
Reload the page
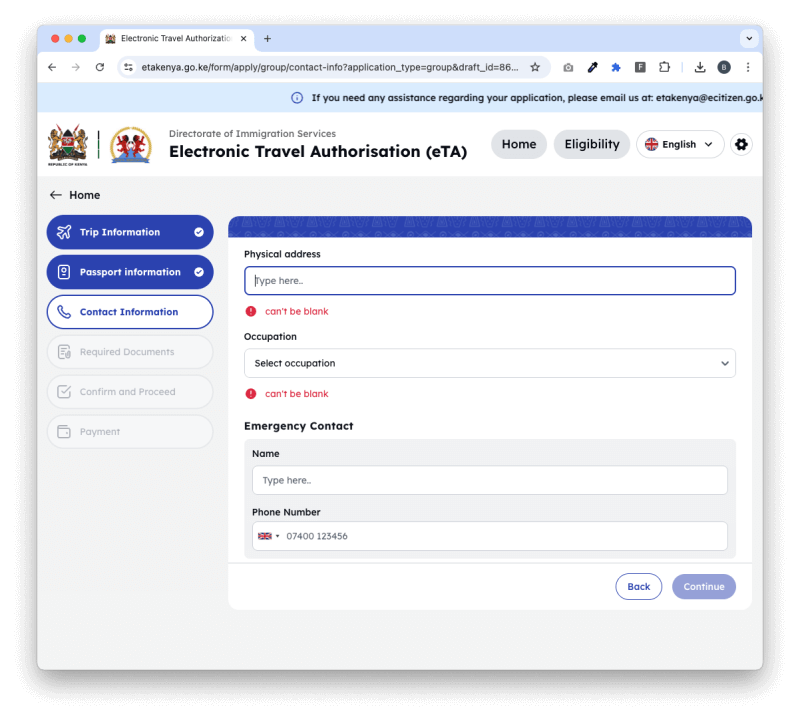[100, 67]
